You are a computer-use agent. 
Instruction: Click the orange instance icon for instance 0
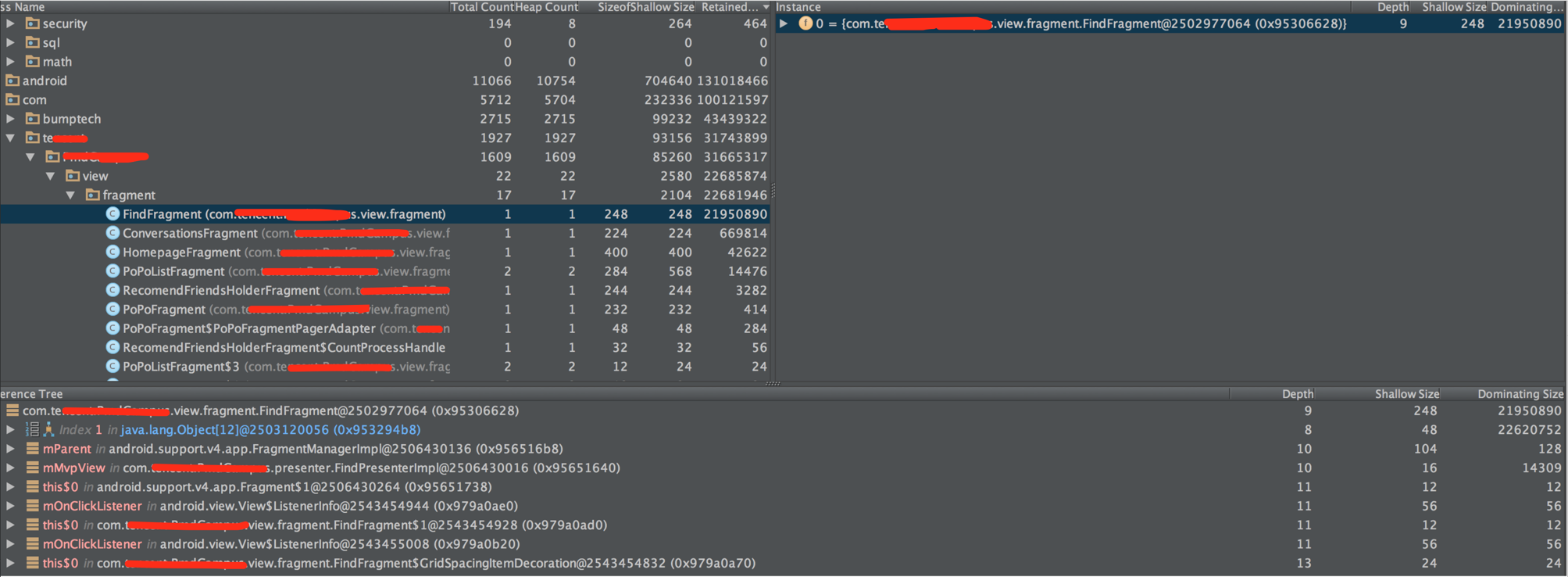(x=805, y=23)
